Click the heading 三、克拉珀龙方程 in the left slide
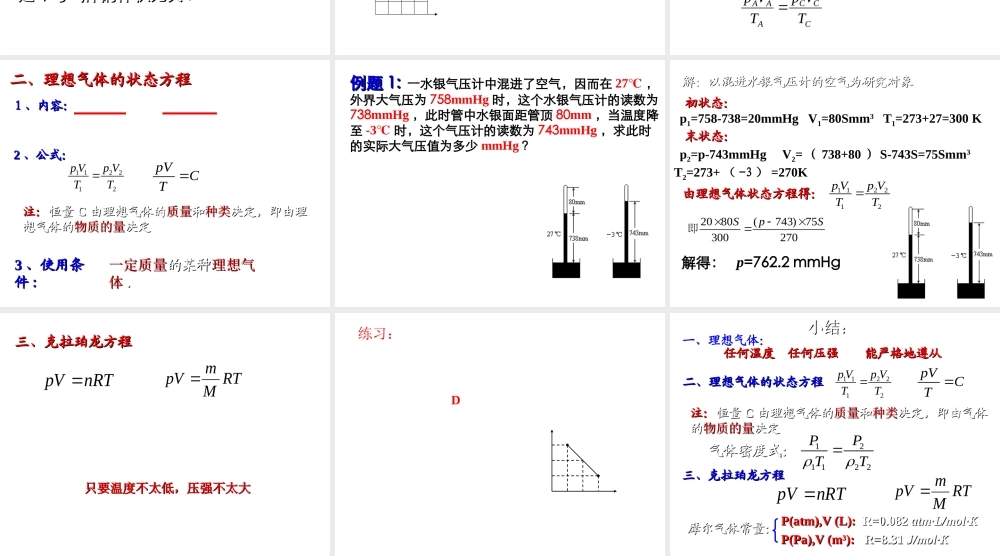 (x=74, y=342)
